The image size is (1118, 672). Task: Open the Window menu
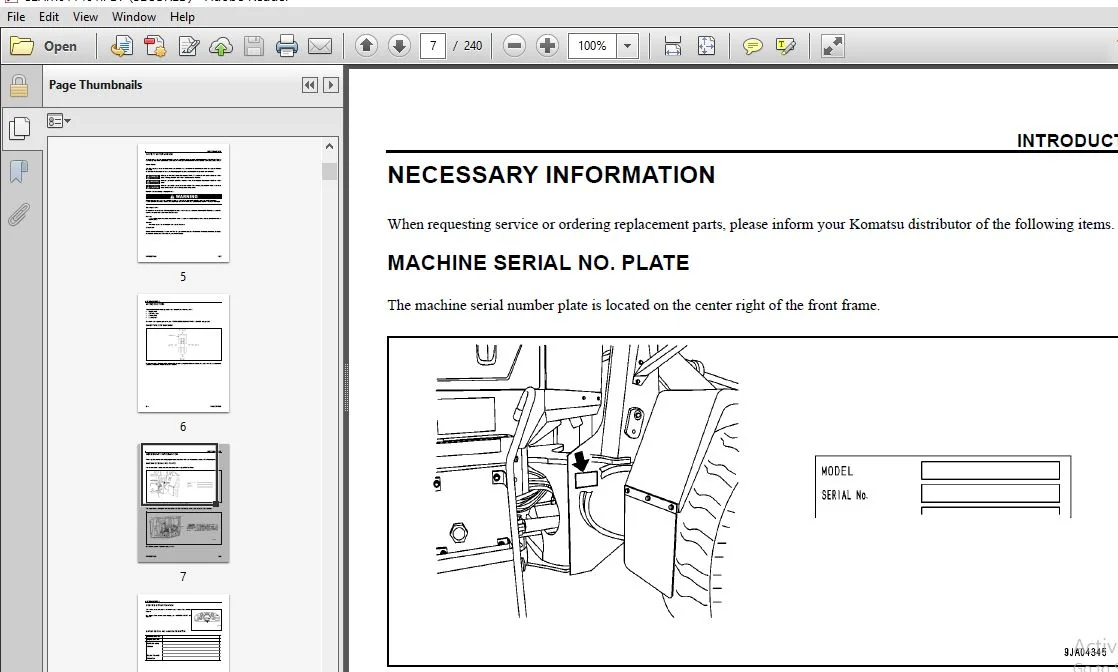point(133,16)
